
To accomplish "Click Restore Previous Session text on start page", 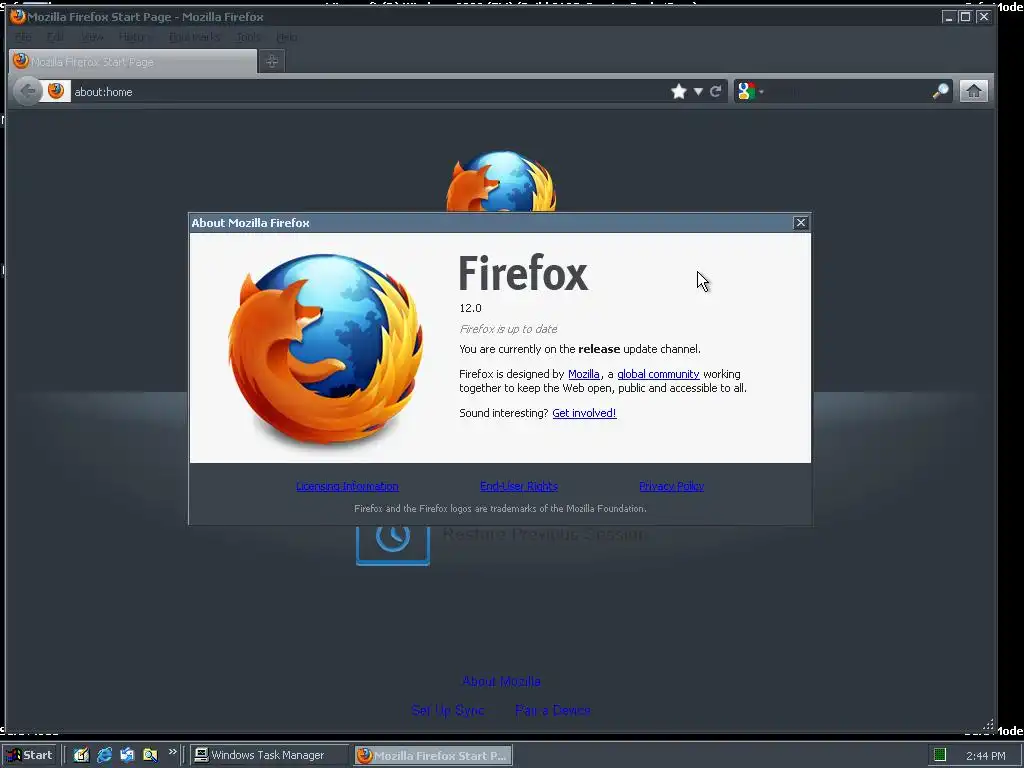I will point(546,534).
